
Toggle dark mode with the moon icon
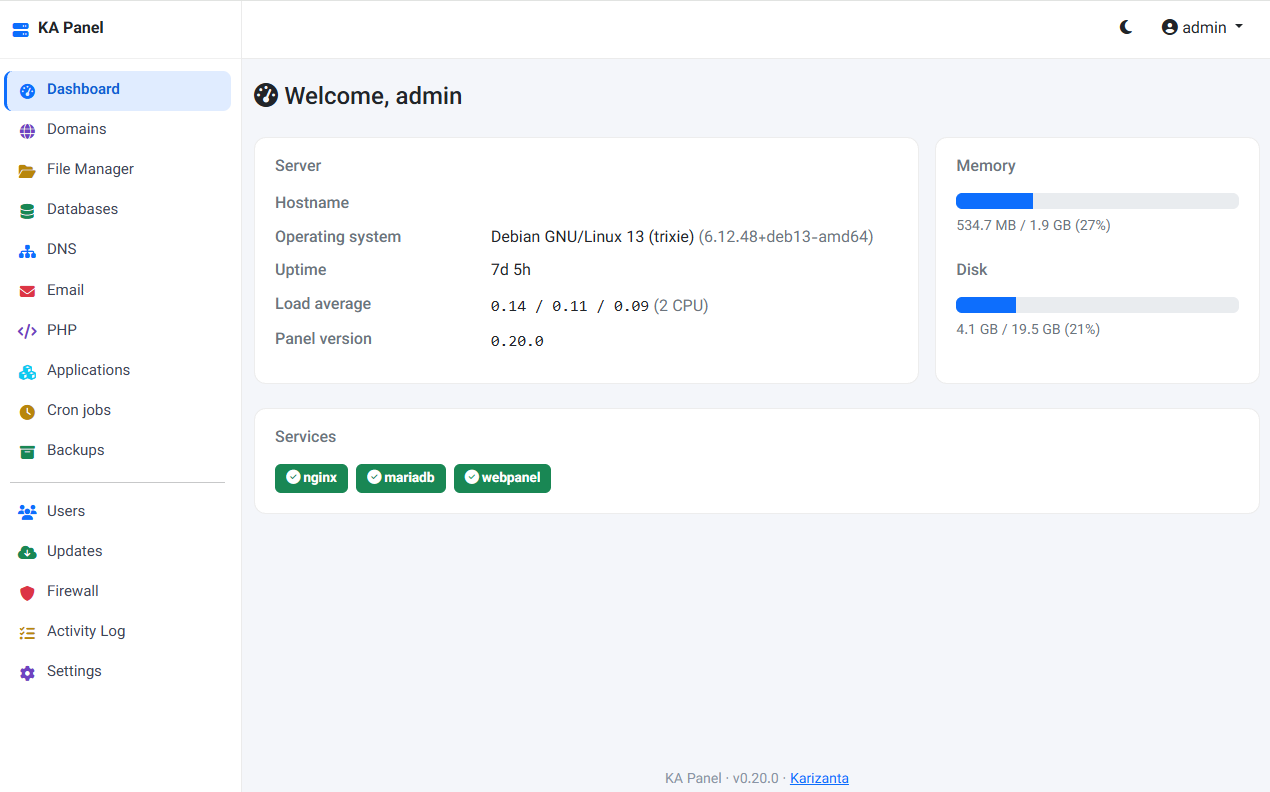(x=1126, y=28)
